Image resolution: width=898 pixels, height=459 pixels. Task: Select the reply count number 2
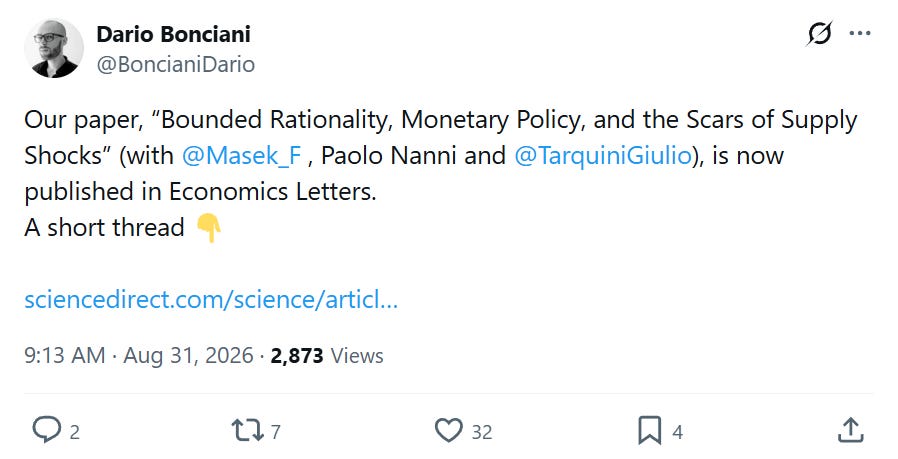[x=74, y=432]
